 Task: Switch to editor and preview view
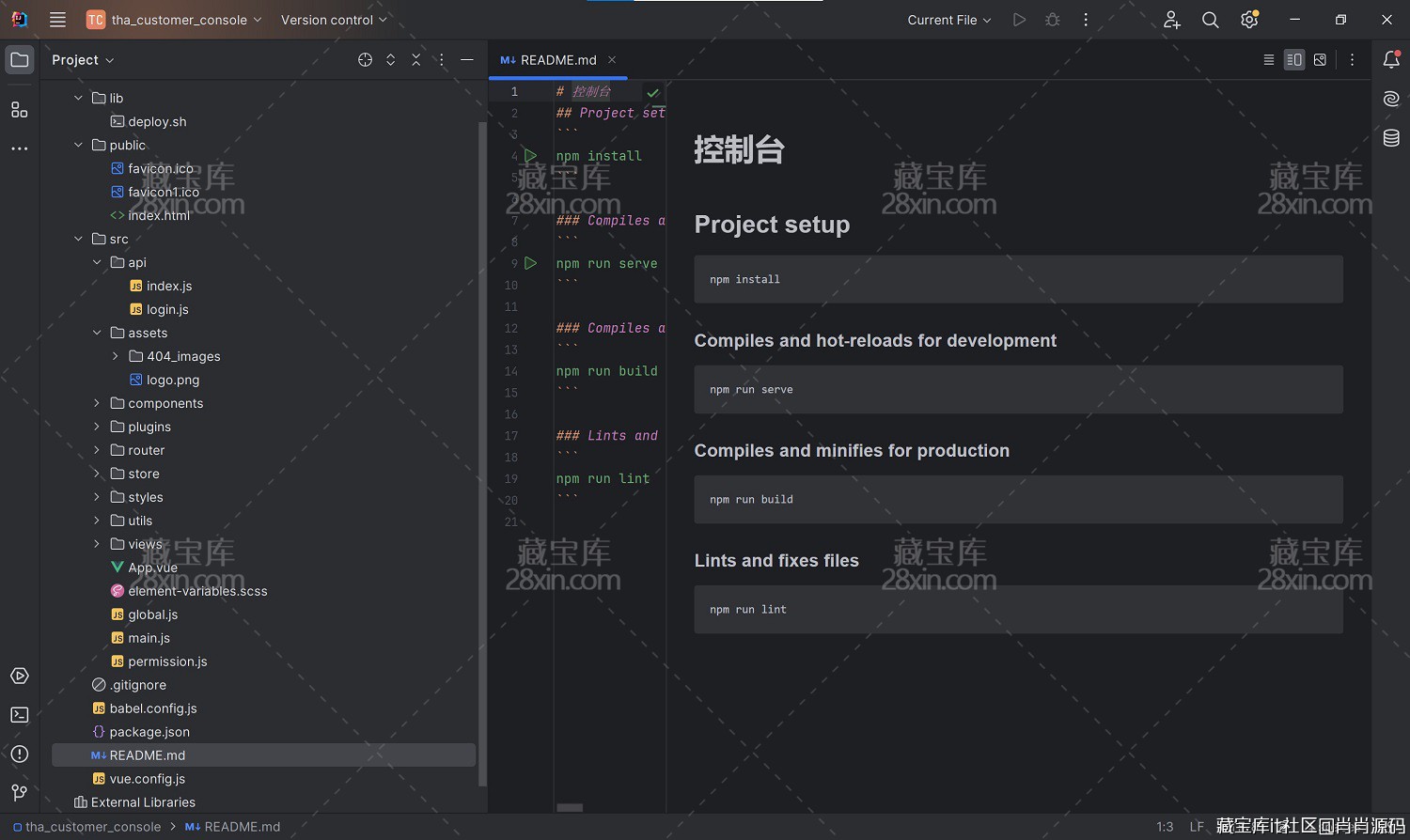(x=1294, y=60)
